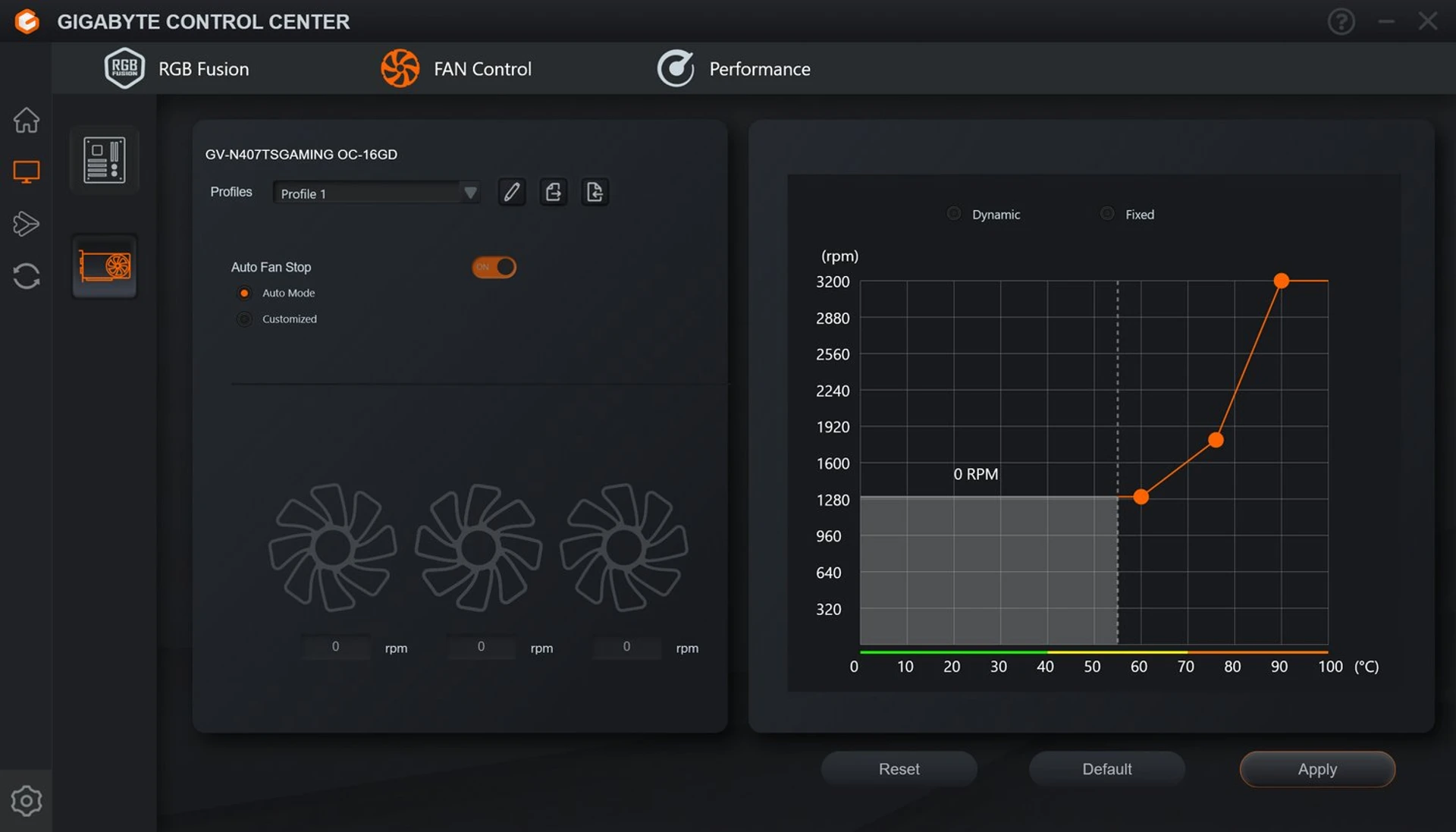Apply the fan settings
The width and height of the screenshot is (1456, 832).
(x=1317, y=769)
